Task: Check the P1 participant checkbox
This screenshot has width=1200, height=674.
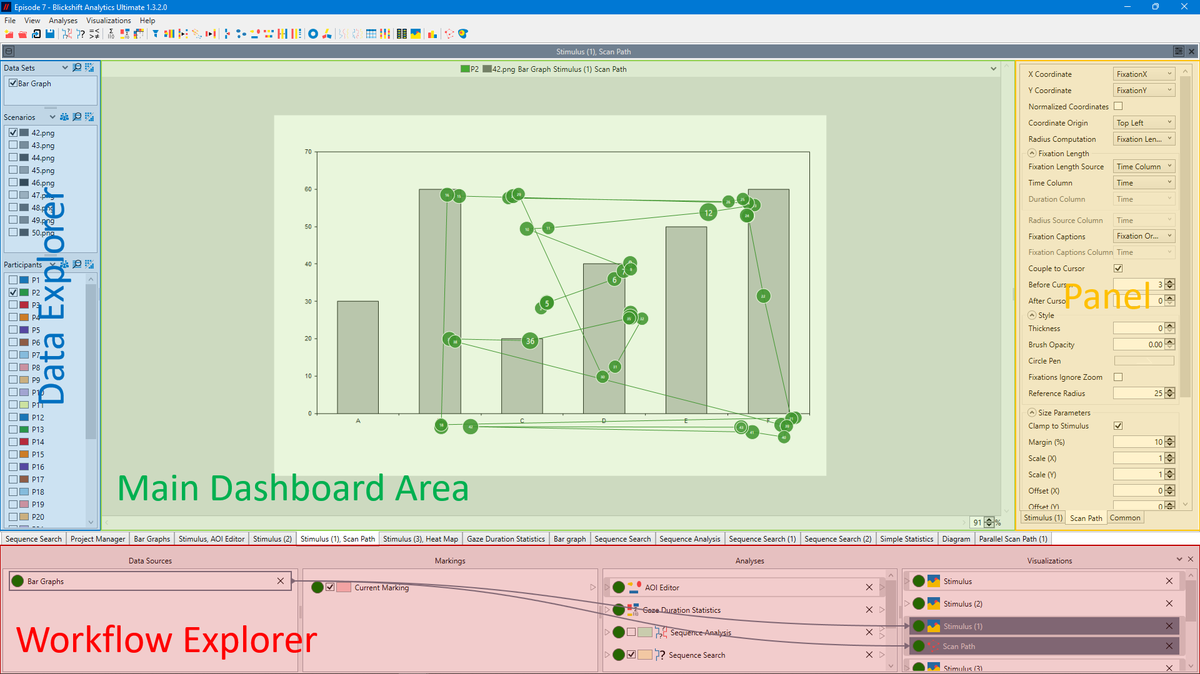Action: 13,280
